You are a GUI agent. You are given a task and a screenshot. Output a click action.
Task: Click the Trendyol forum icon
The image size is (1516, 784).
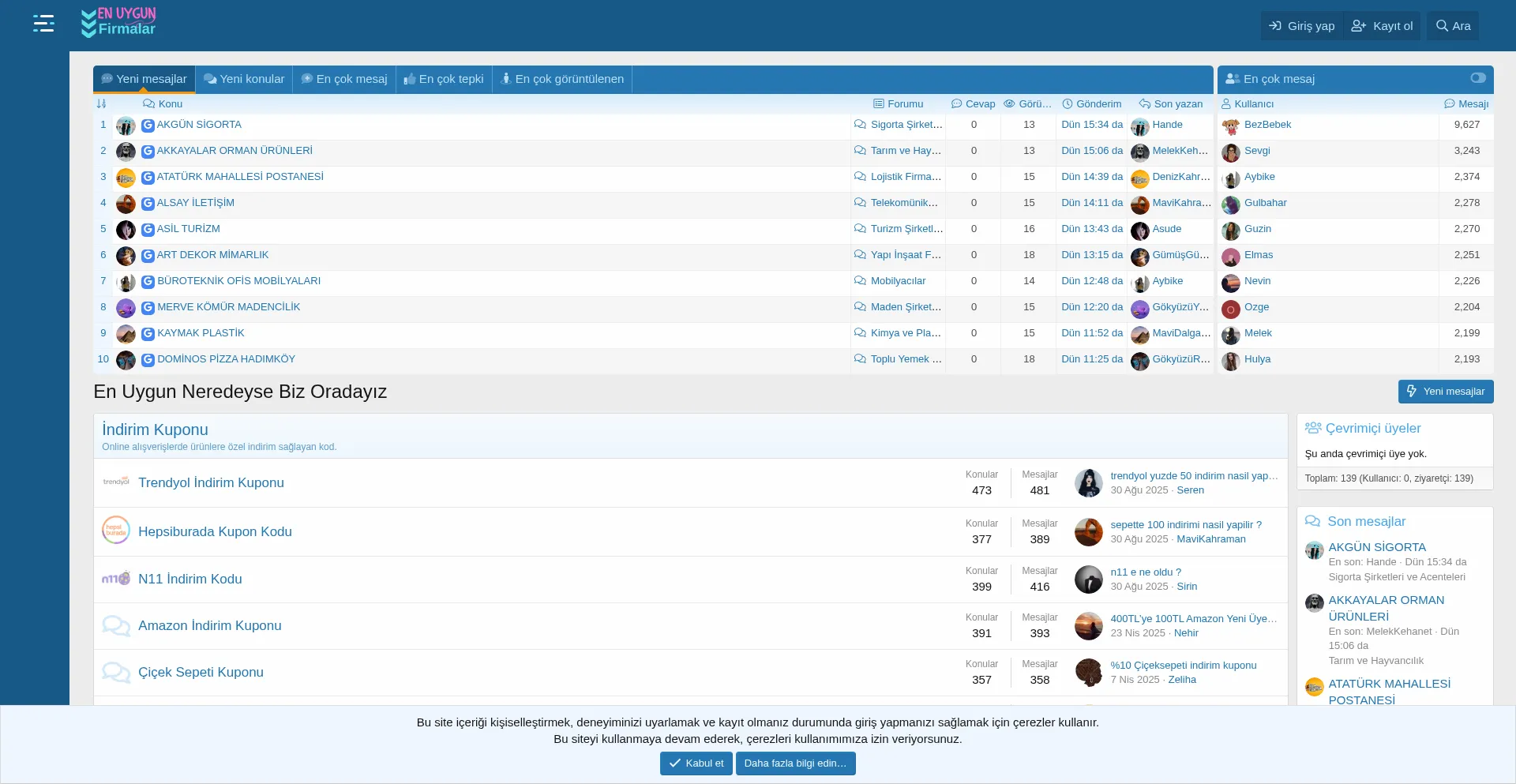pos(116,482)
